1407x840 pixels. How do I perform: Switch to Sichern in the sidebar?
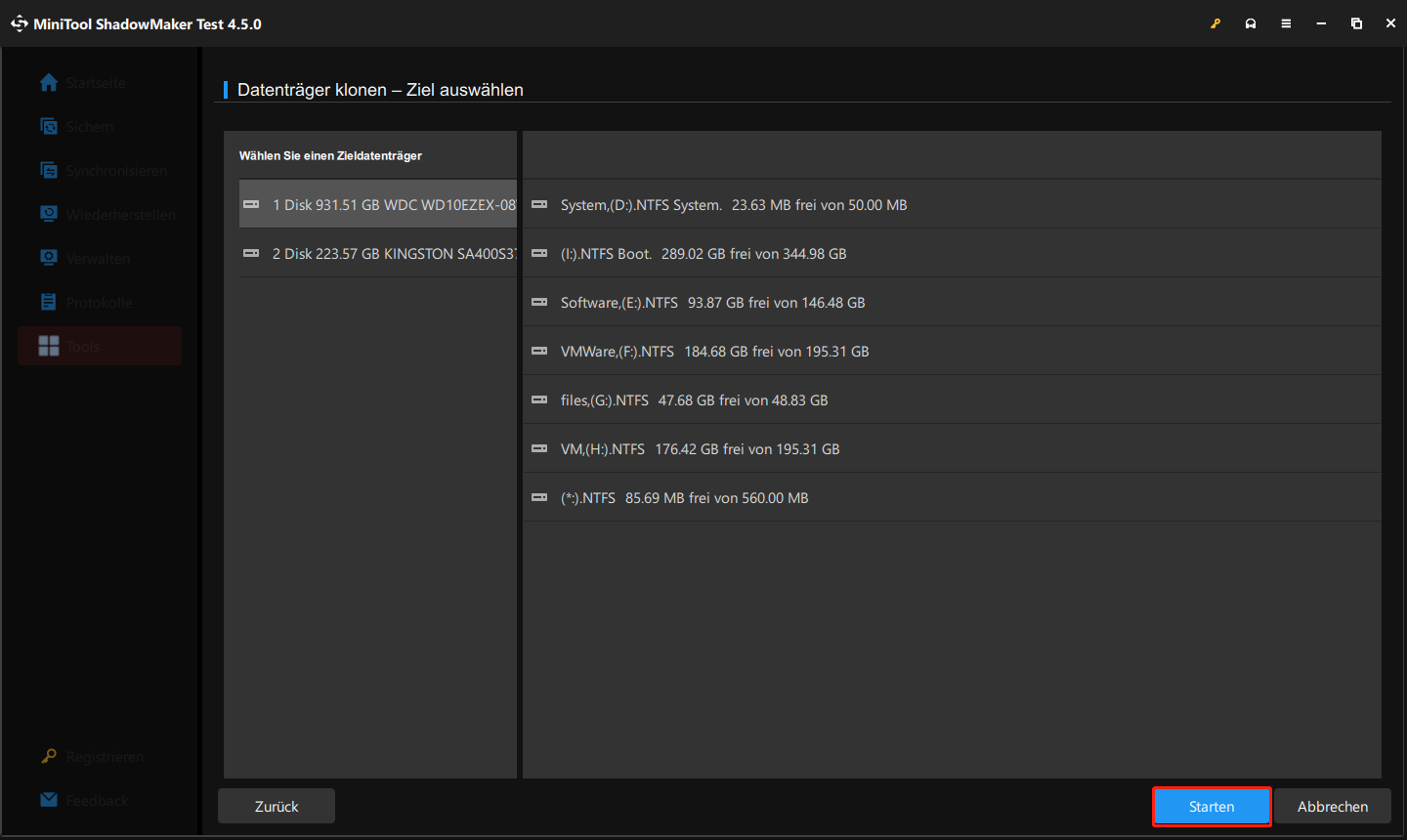[90, 127]
